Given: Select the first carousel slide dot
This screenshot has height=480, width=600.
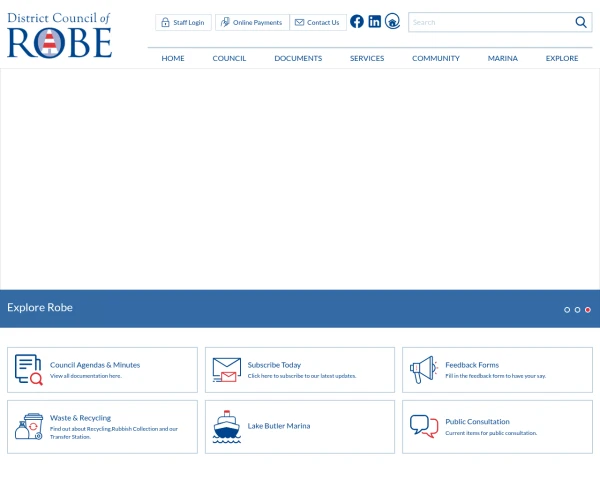Looking at the screenshot, I should coord(567,310).
